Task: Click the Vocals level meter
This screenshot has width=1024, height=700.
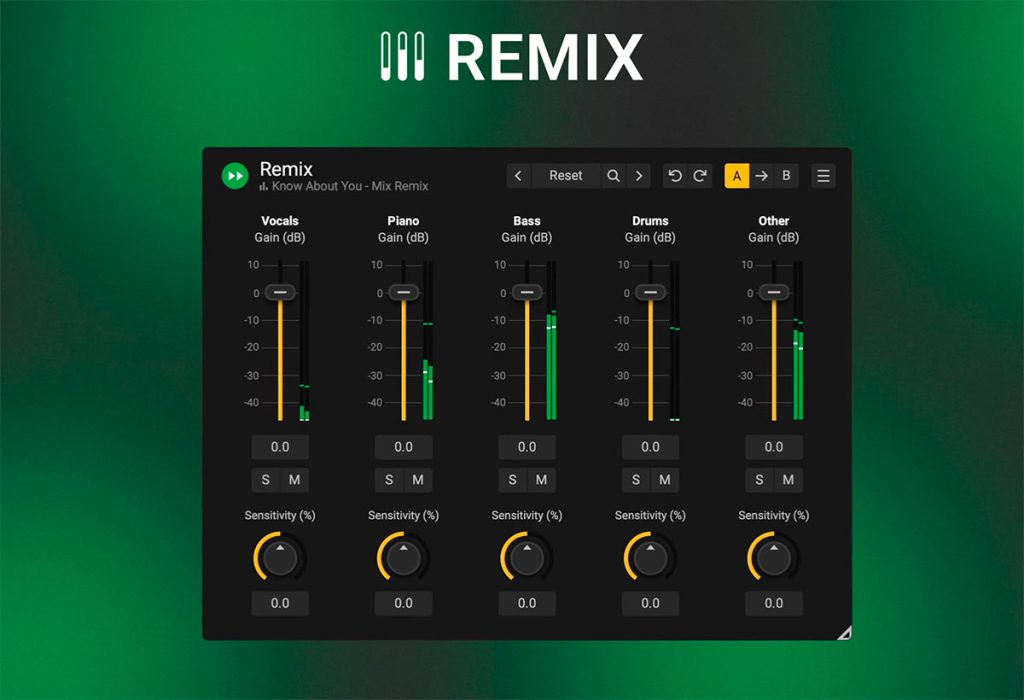Action: [304, 341]
